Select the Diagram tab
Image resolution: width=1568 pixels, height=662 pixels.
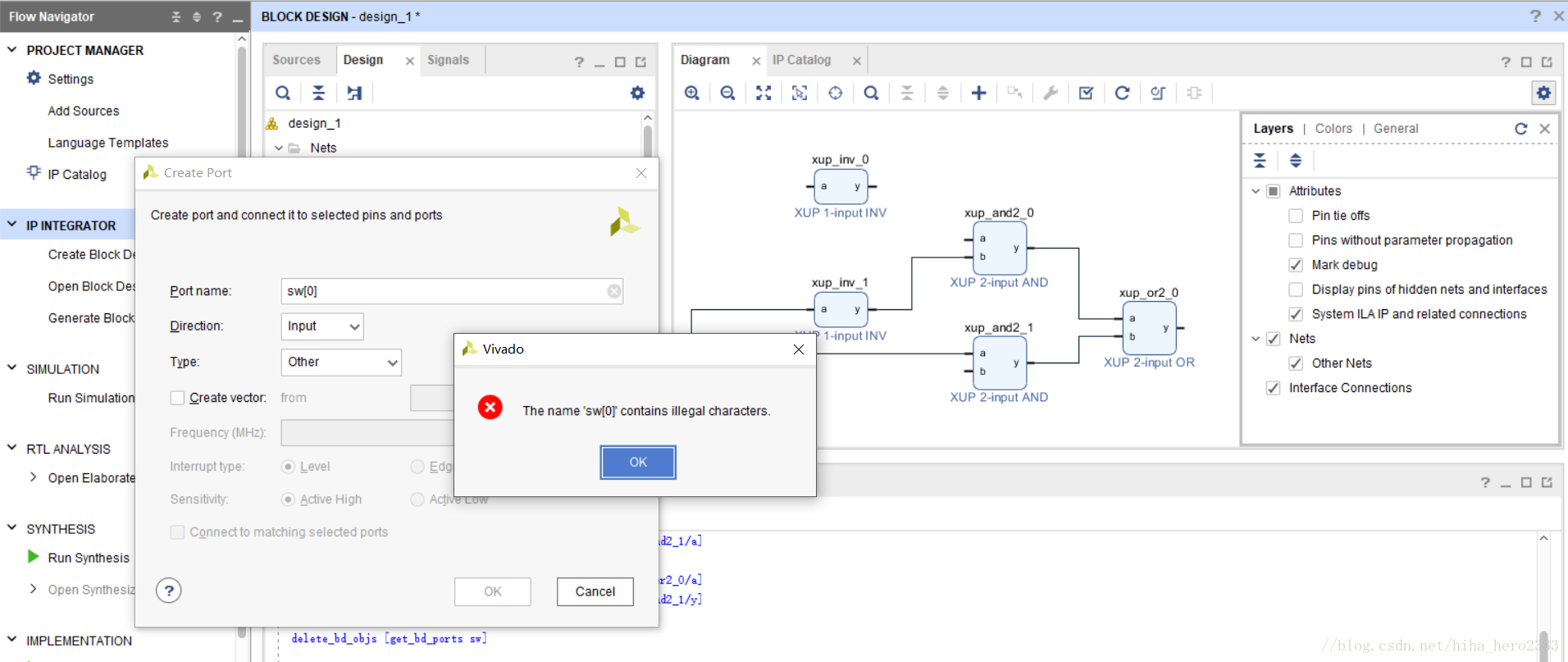click(704, 60)
